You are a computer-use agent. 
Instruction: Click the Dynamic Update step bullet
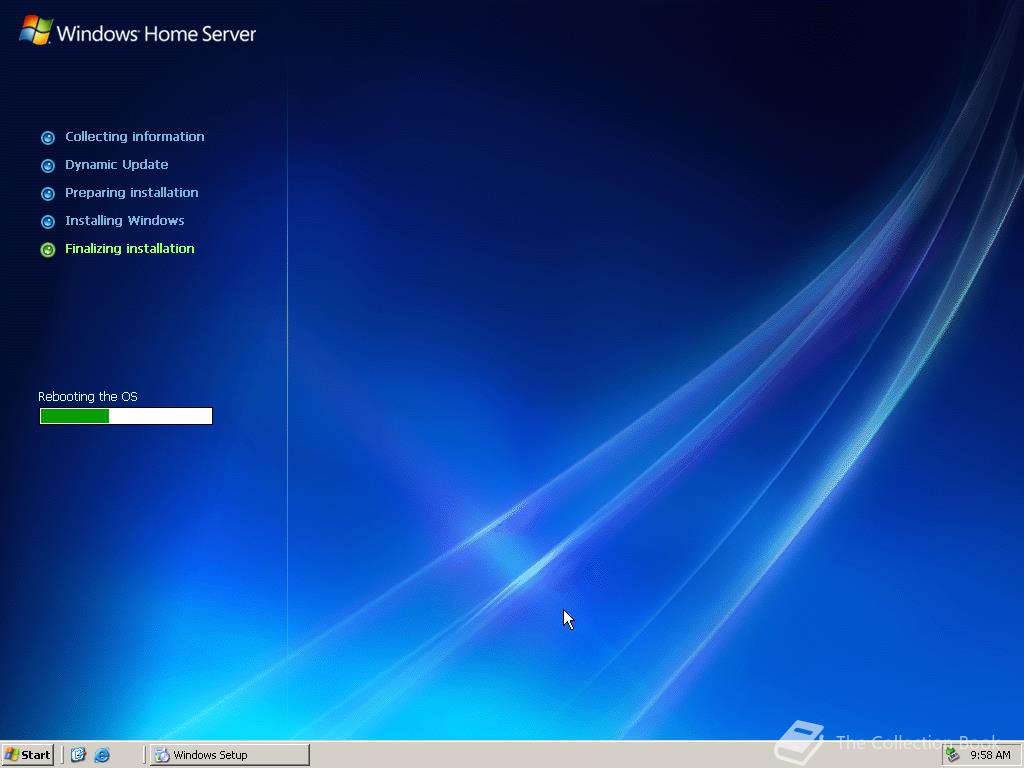tap(48, 165)
